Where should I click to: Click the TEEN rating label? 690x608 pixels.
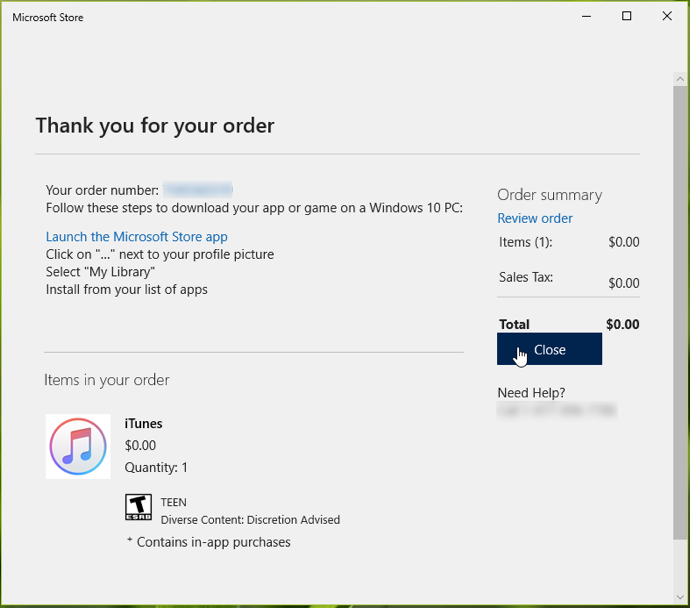click(173, 502)
